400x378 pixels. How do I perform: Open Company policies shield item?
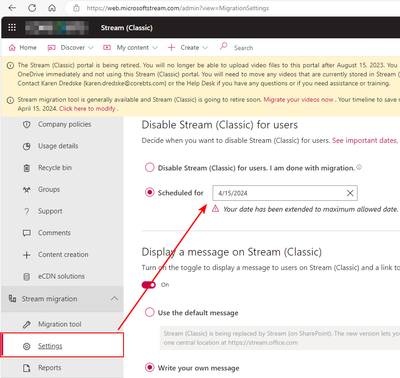click(x=62, y=124)
